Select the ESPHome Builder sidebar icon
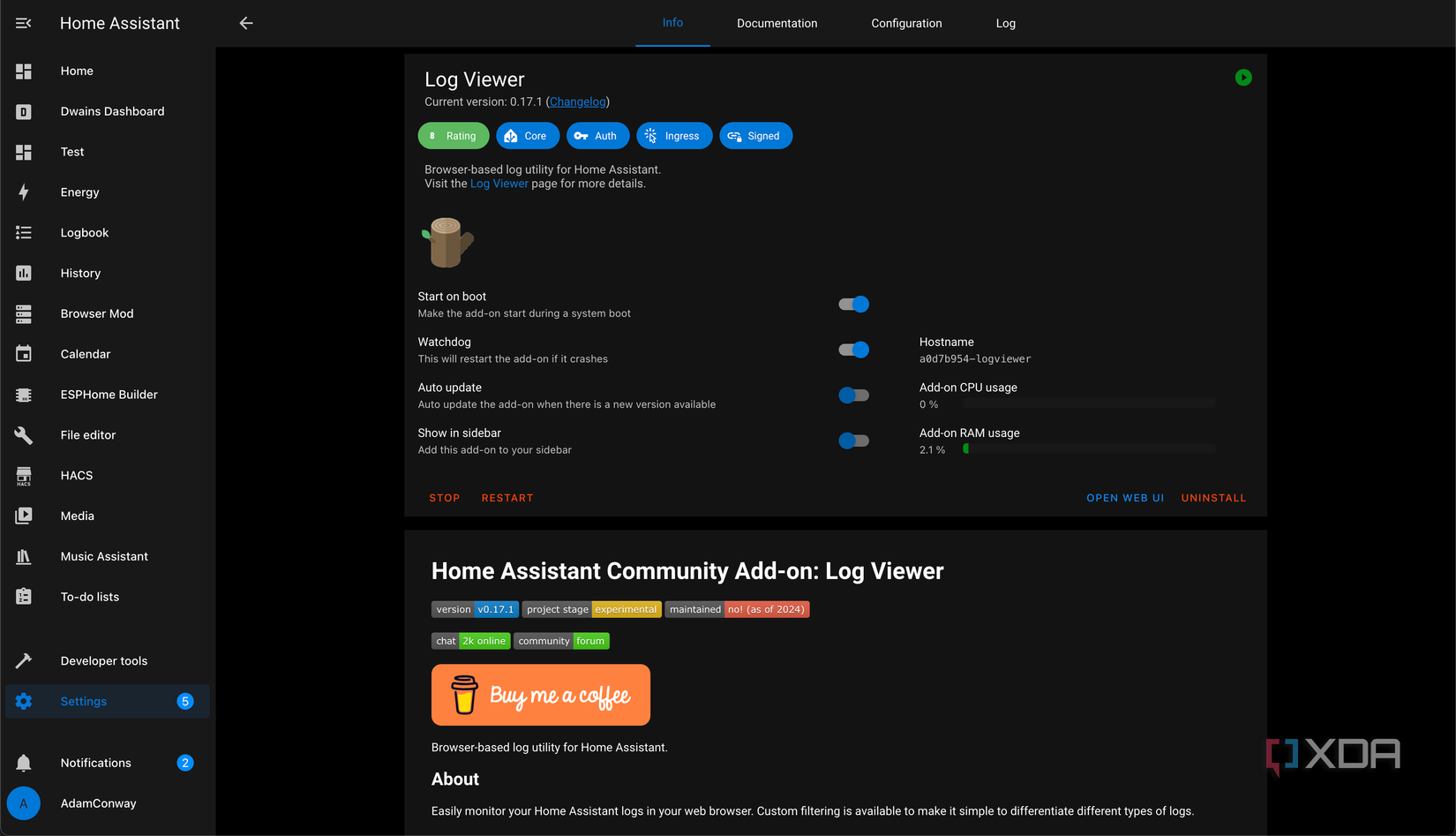This screenshot has width=1456, height=836. click(24, 395)
